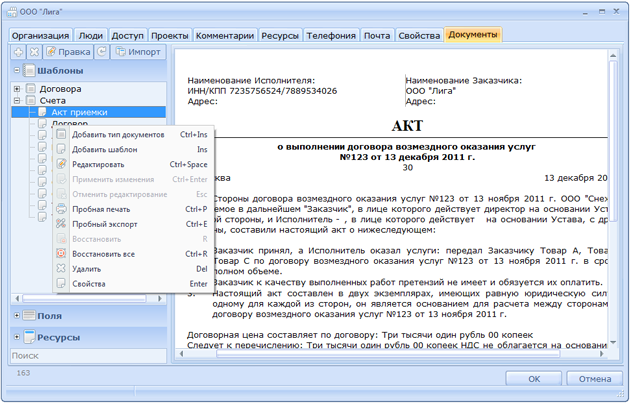
Task: Expand the Договора tree node
Action: pos(17,88)
